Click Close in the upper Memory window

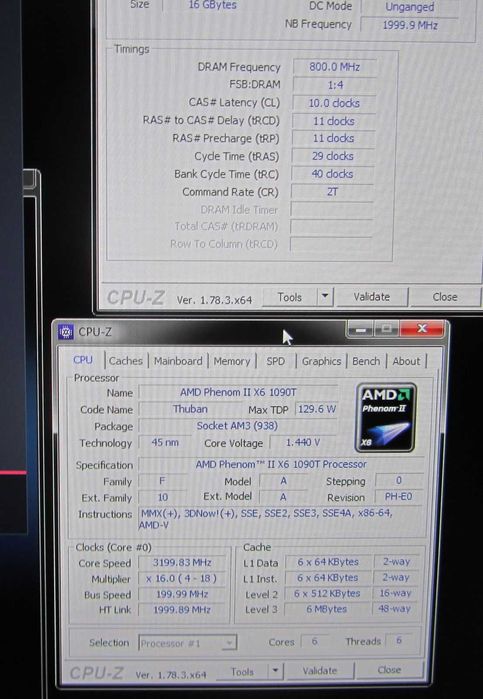[445, 297]
